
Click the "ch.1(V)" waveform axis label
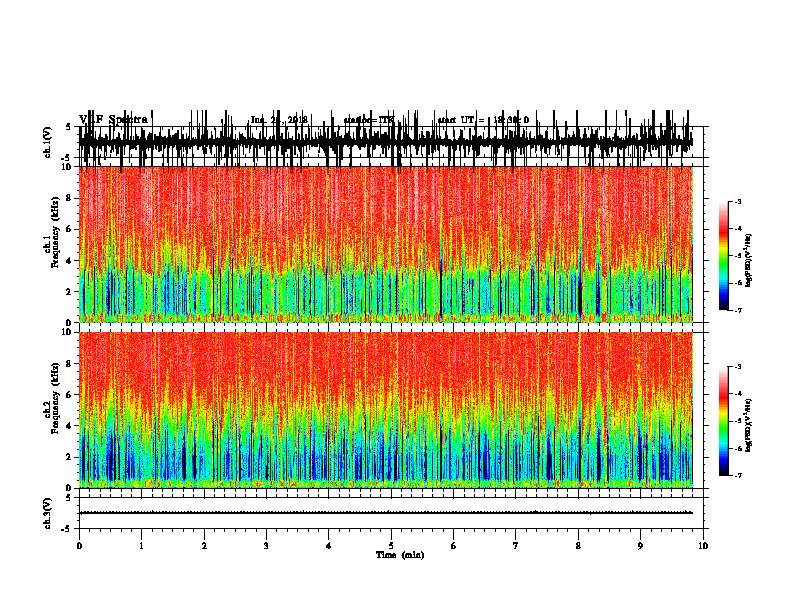tap(48, 142)
